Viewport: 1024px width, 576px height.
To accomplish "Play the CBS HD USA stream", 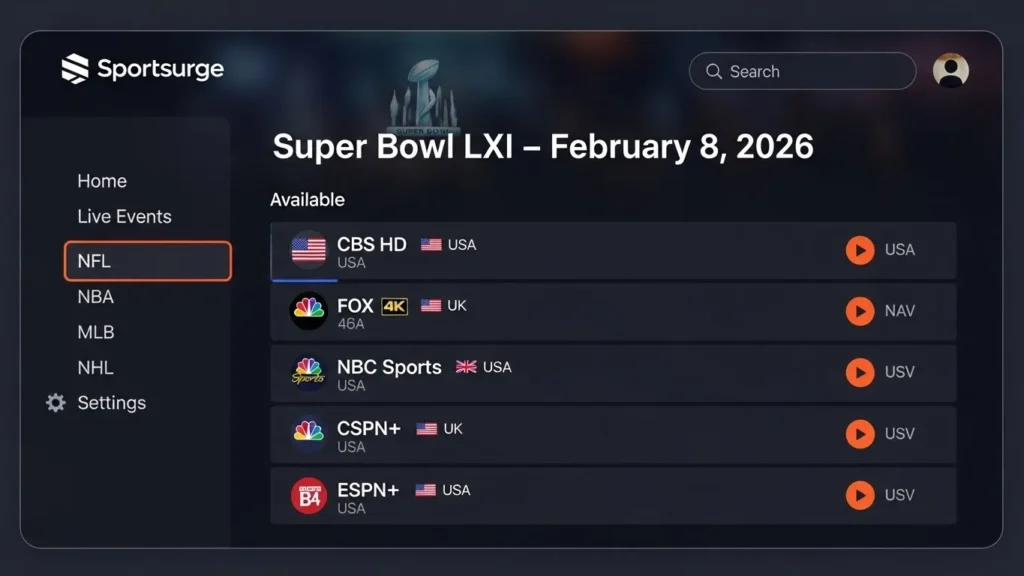I will (x=861, y=250).
